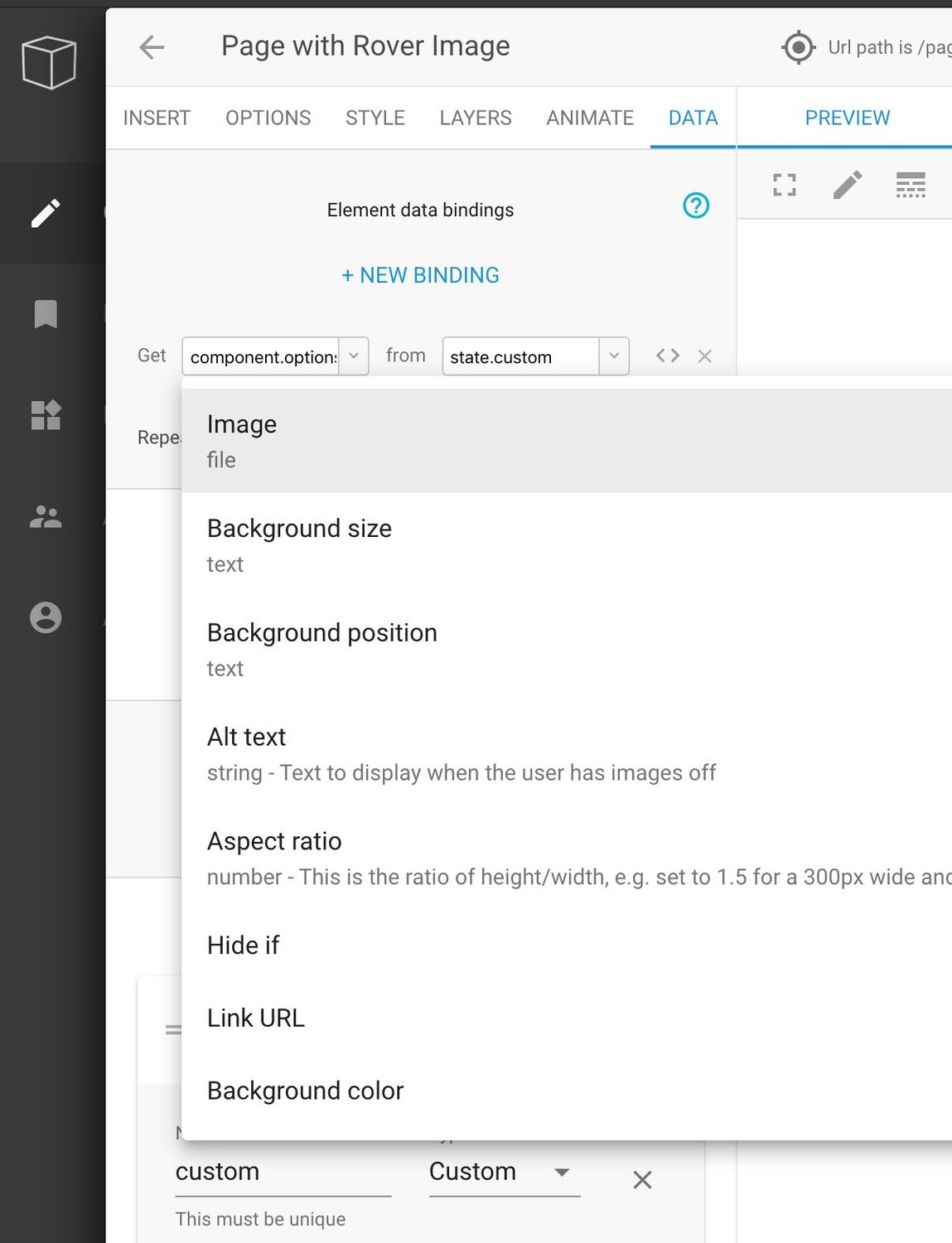The image size is (952, 1243).
Task: Expand the state.custom source dropdown
Action: point(614,356)
